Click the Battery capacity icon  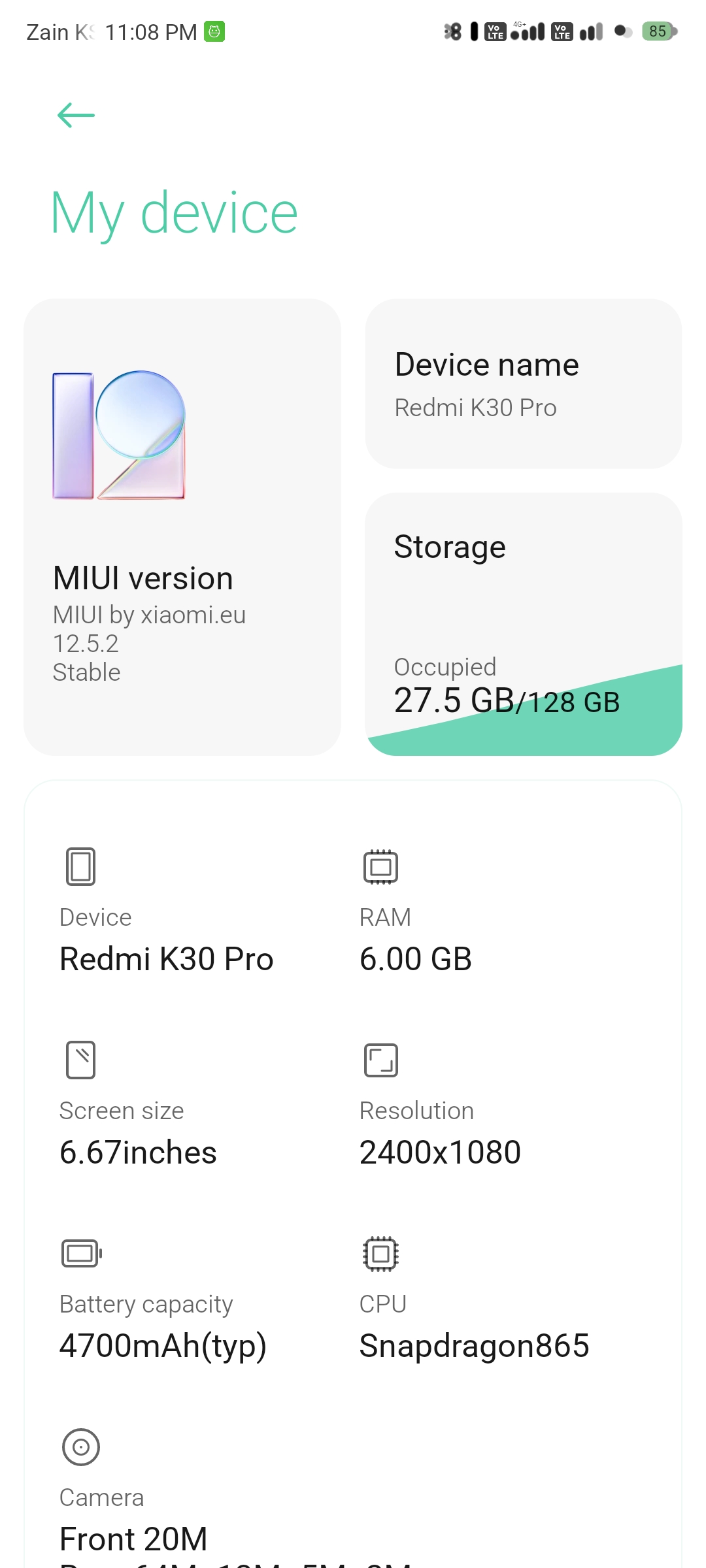pos(81,1253)
